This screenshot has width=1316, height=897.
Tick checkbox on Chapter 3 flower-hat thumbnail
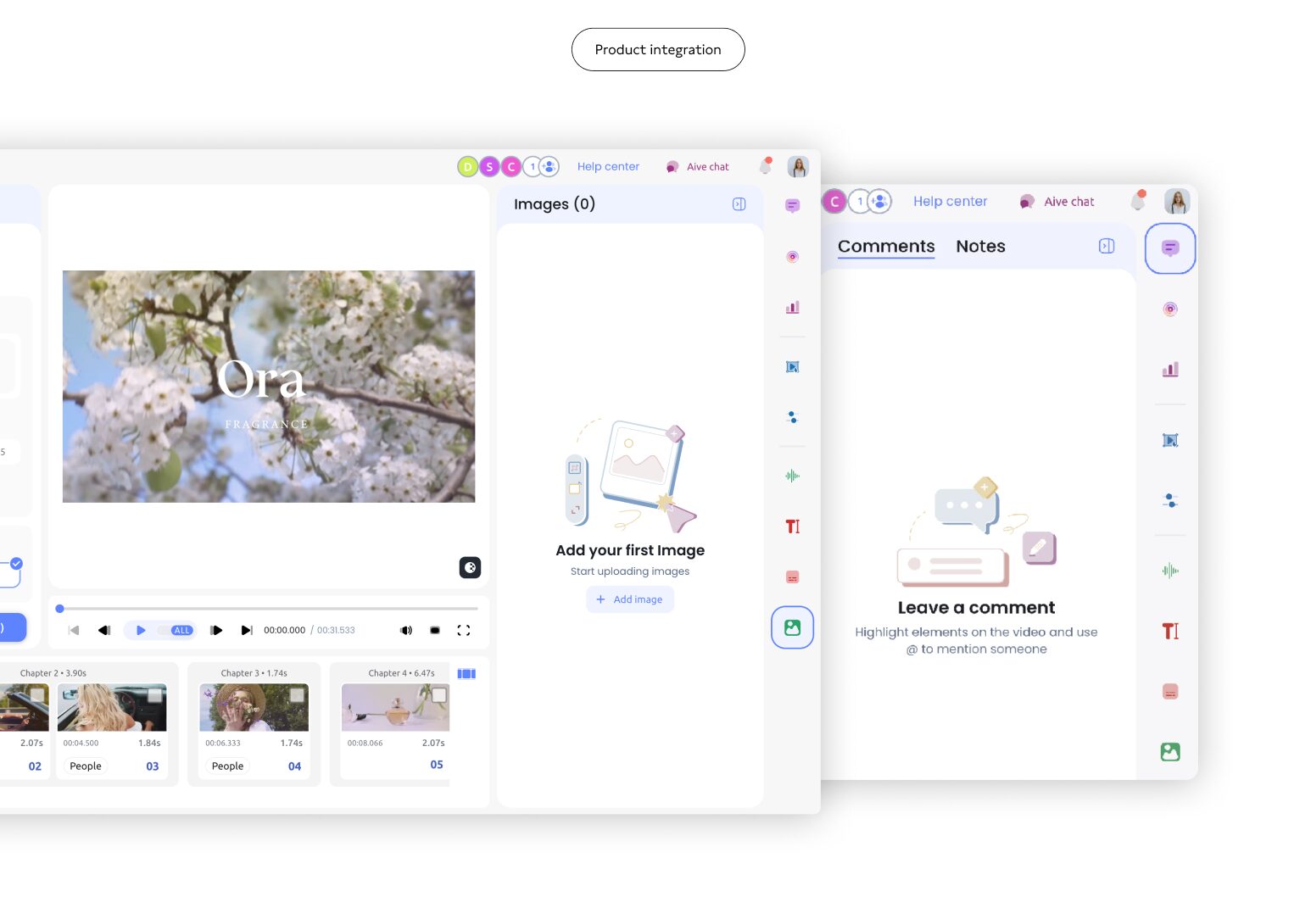[297, 695]
